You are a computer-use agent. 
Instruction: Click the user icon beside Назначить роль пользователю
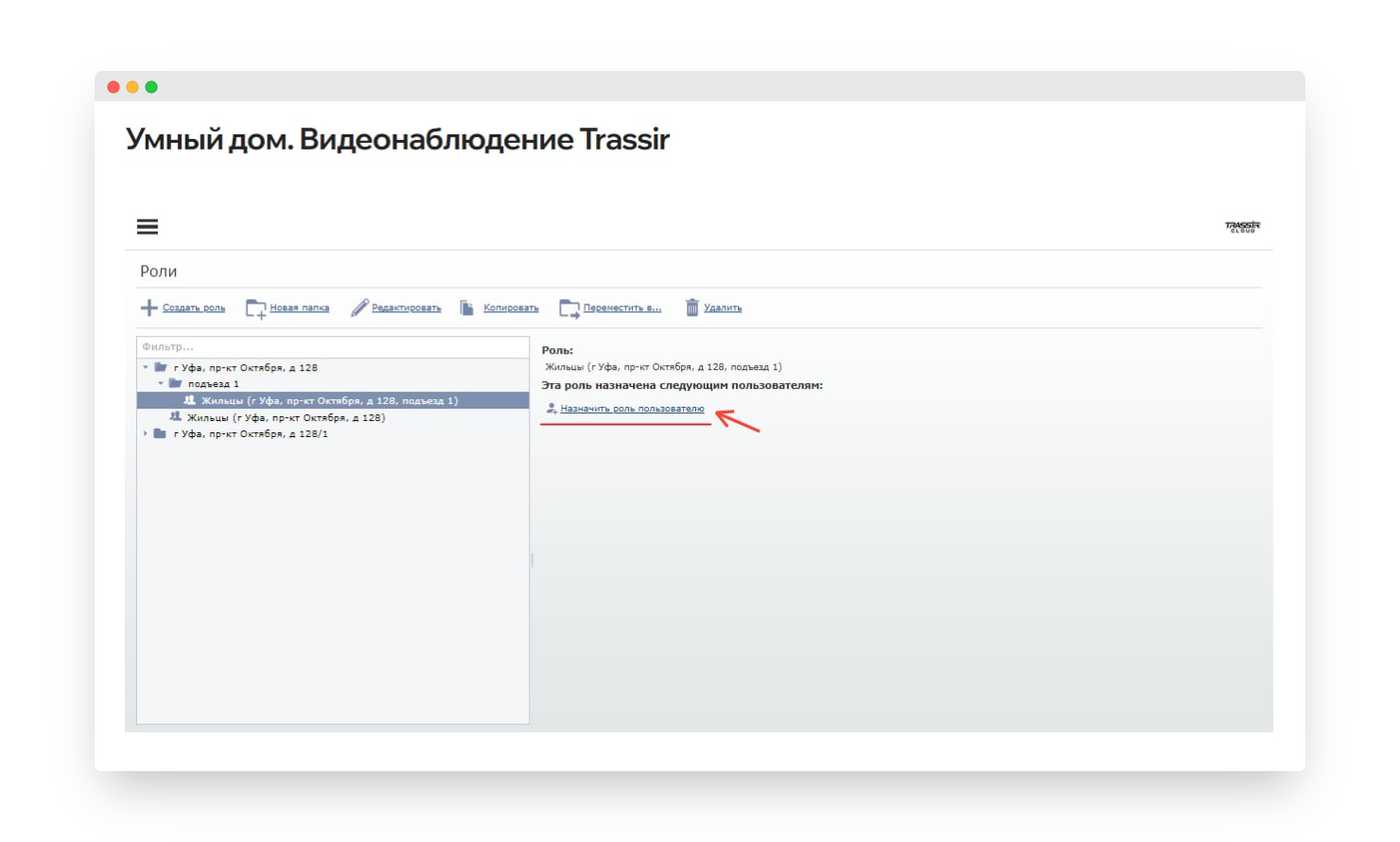(x=551, y=409)
